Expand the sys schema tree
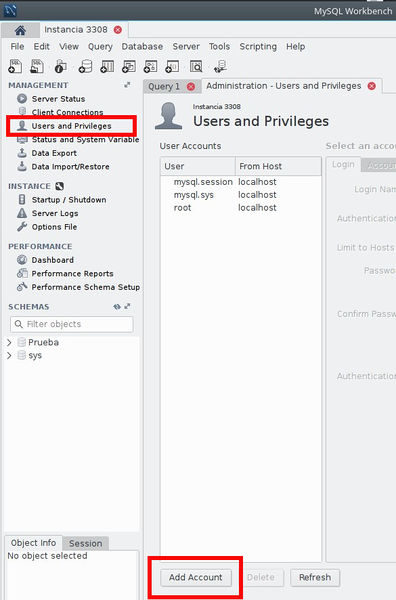Viewport: 396px width, 600px height. pyautogui.click(x=10, y=355)
